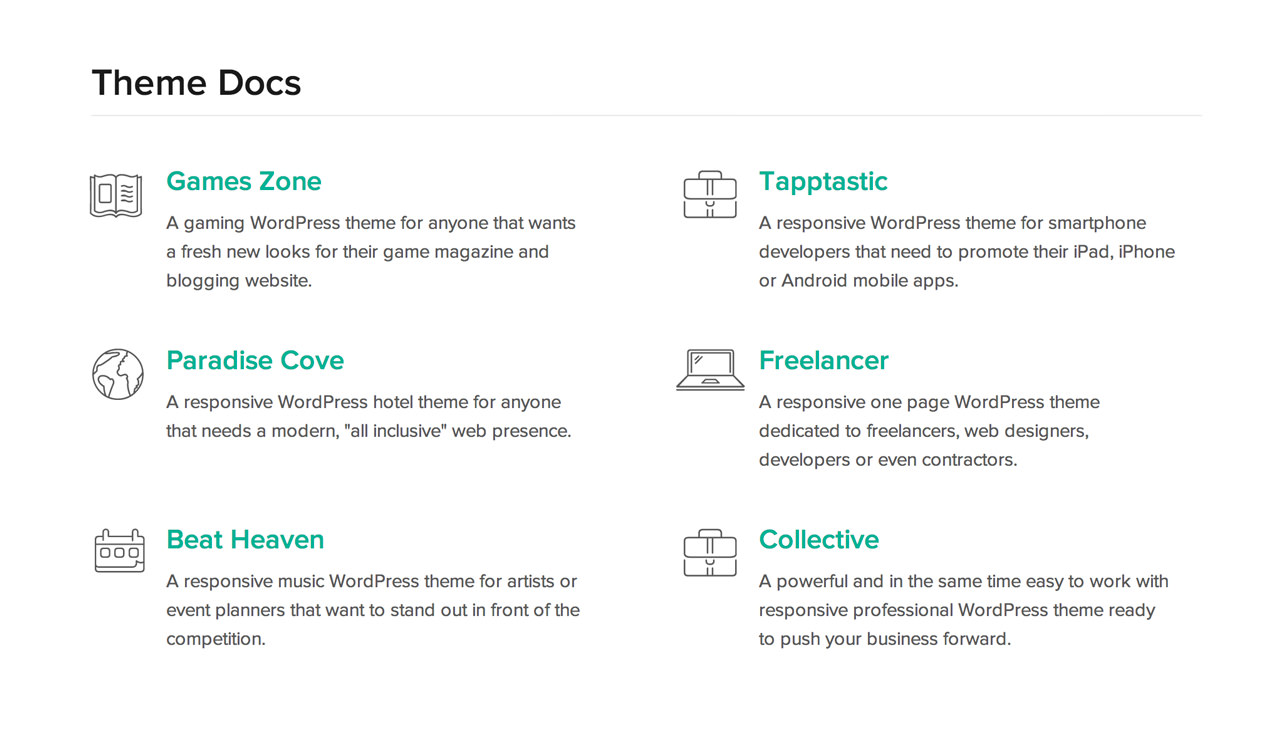Click the briefcase icon next to Collective
The image size is (1278, 739).
tap(710, 553)
